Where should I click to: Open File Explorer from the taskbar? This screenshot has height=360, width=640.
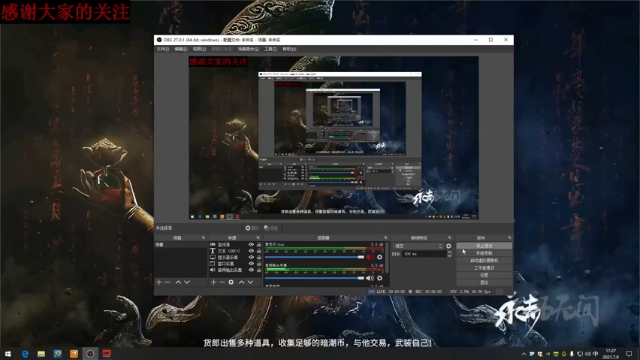(41, 353)
